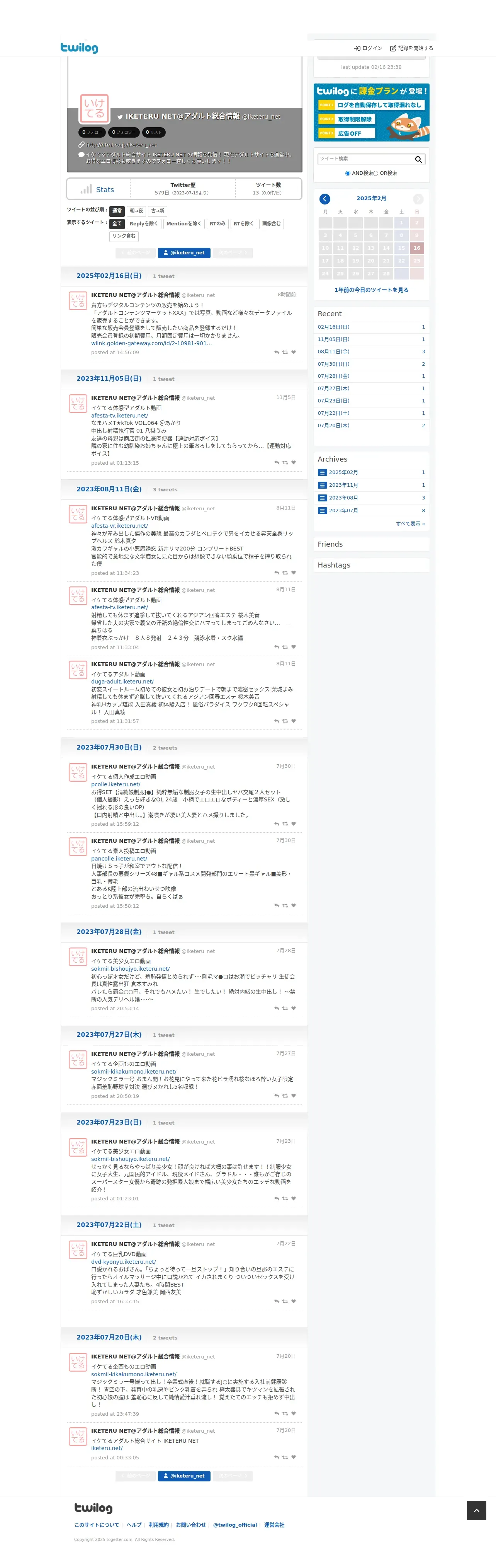Click the footer twilog logo
This screenshot has width=496, height=1568.
click(93, 1508)
